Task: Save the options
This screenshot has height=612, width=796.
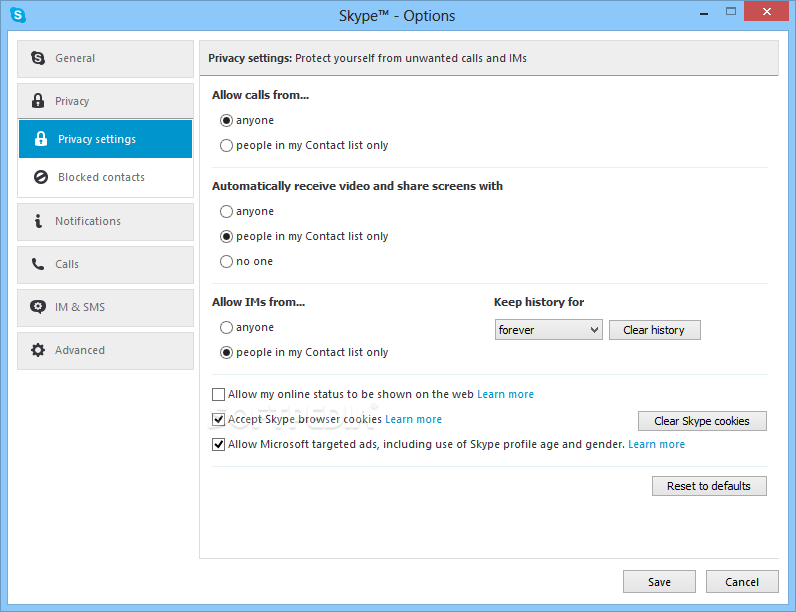Action: (659, 582)
